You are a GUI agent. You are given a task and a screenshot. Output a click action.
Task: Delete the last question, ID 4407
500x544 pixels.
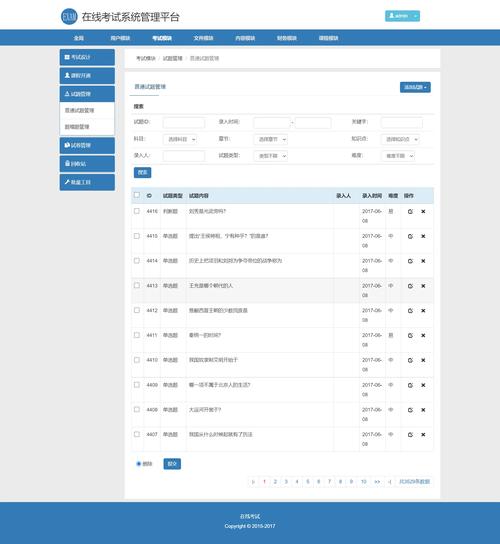[423, 435]
